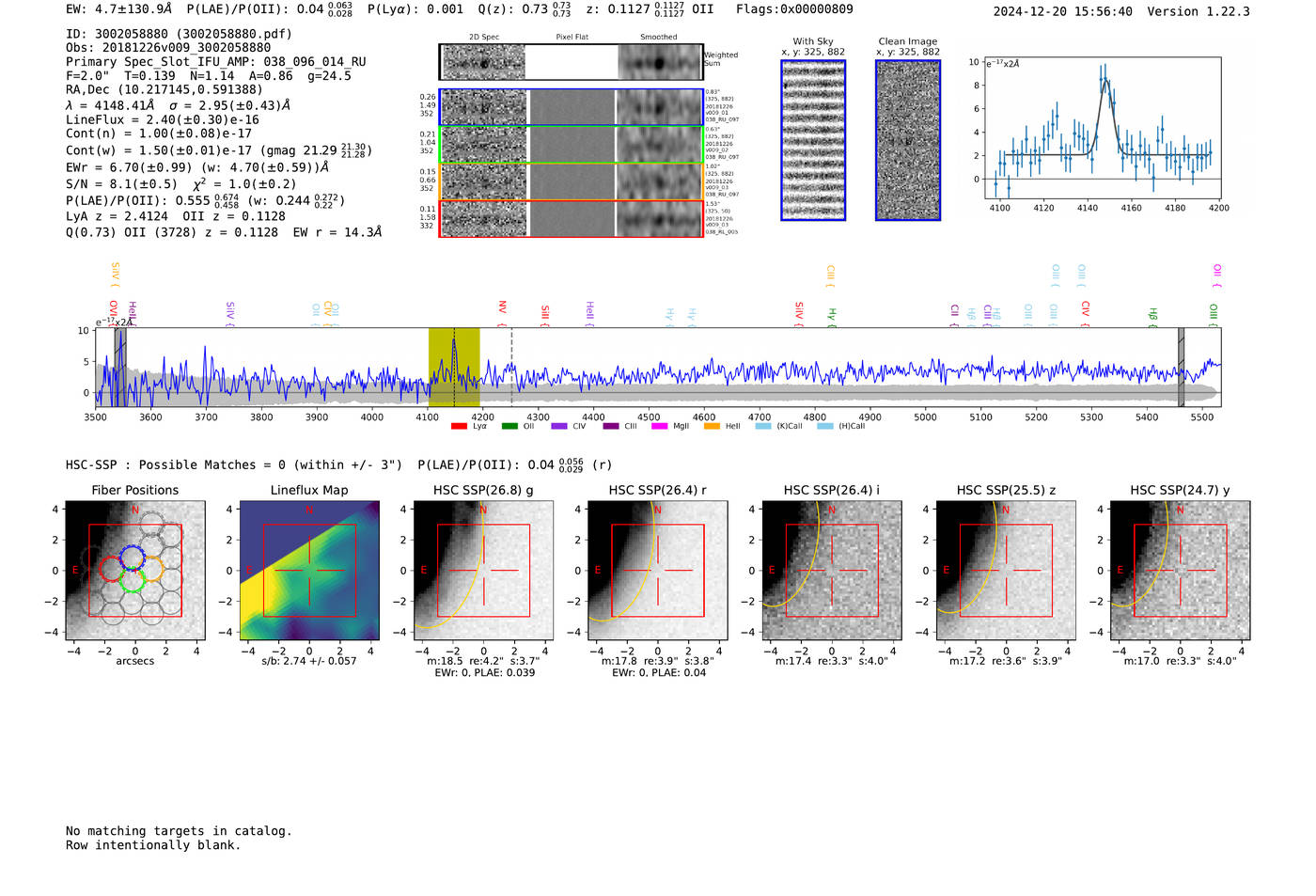Click the green fiber circle in Fiber Positions

click(x=132, y=580)
